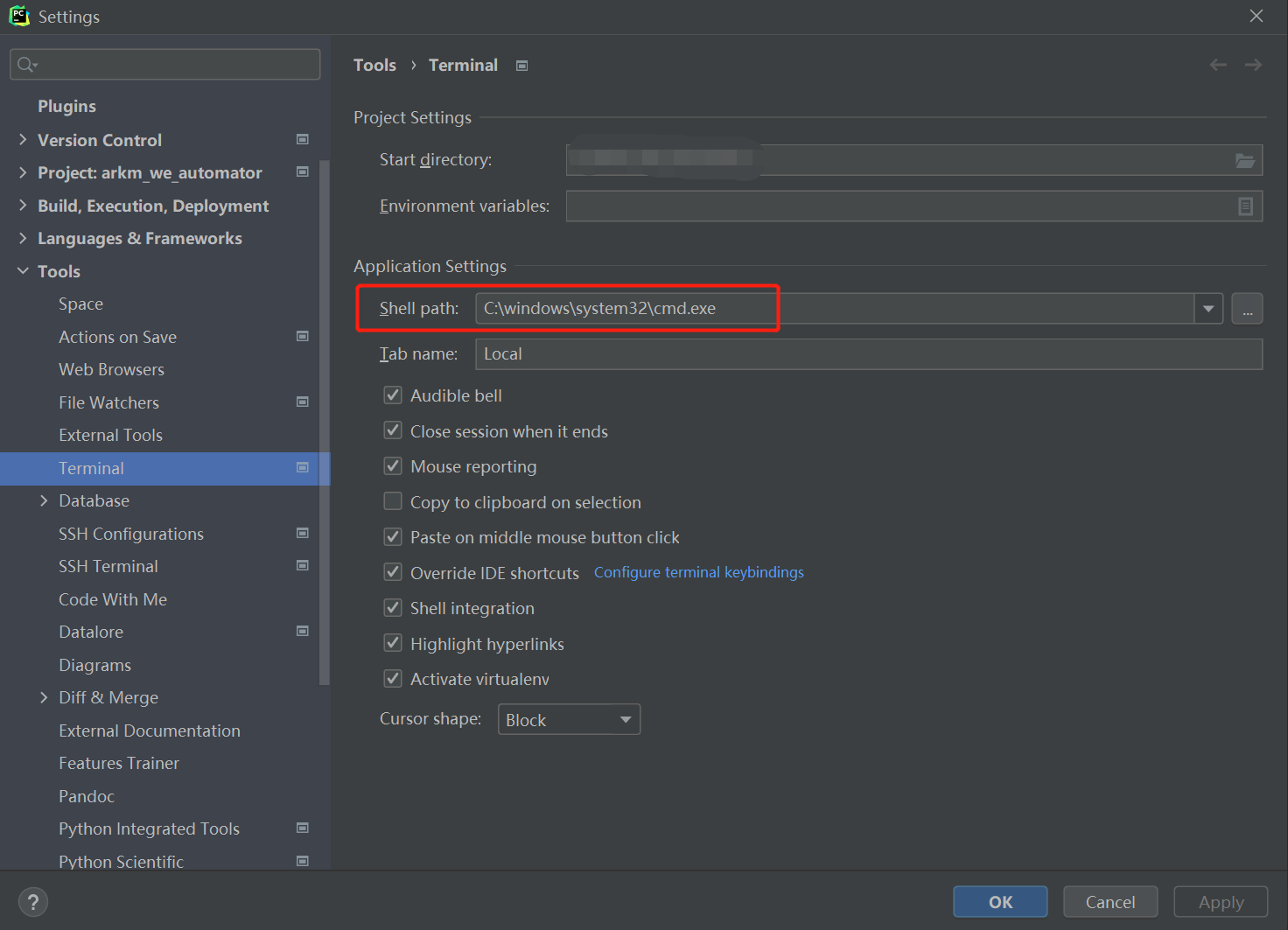Browse Start directory using folder icon

coord(1245,160)
